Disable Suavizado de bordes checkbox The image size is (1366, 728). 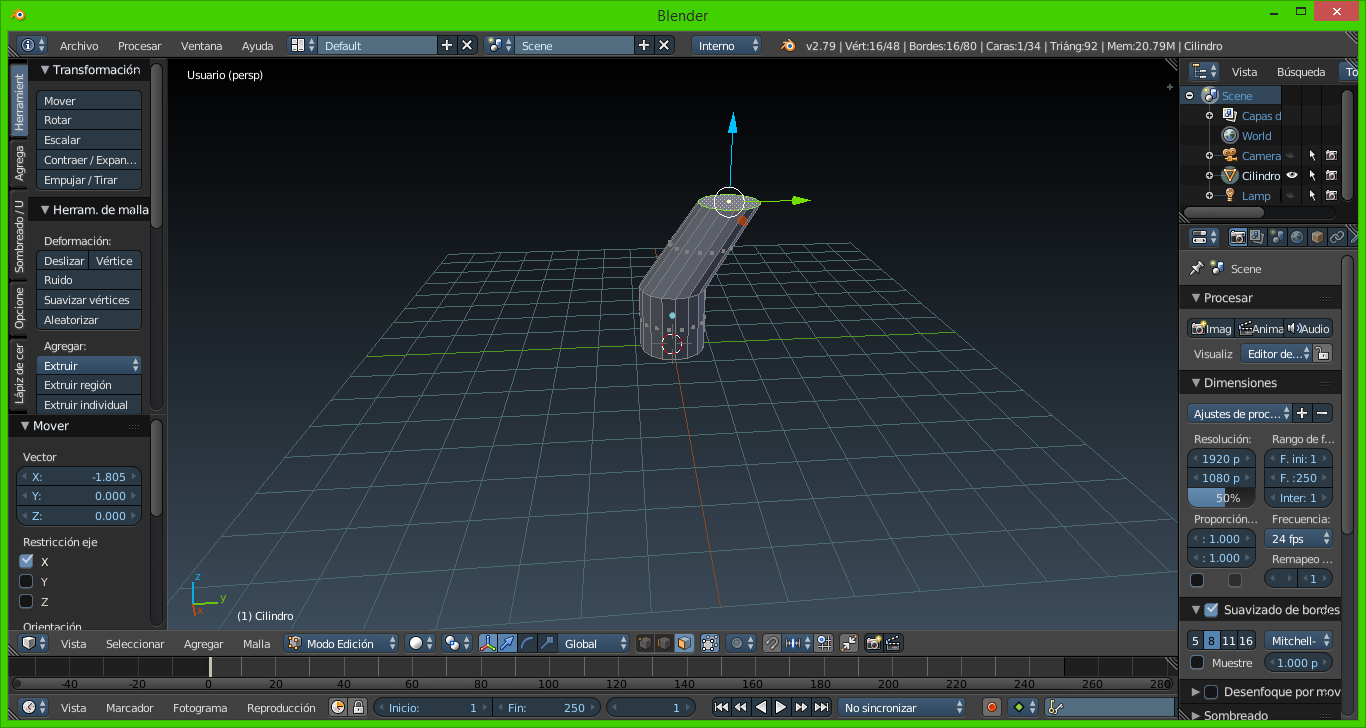tap(1211, 609)
